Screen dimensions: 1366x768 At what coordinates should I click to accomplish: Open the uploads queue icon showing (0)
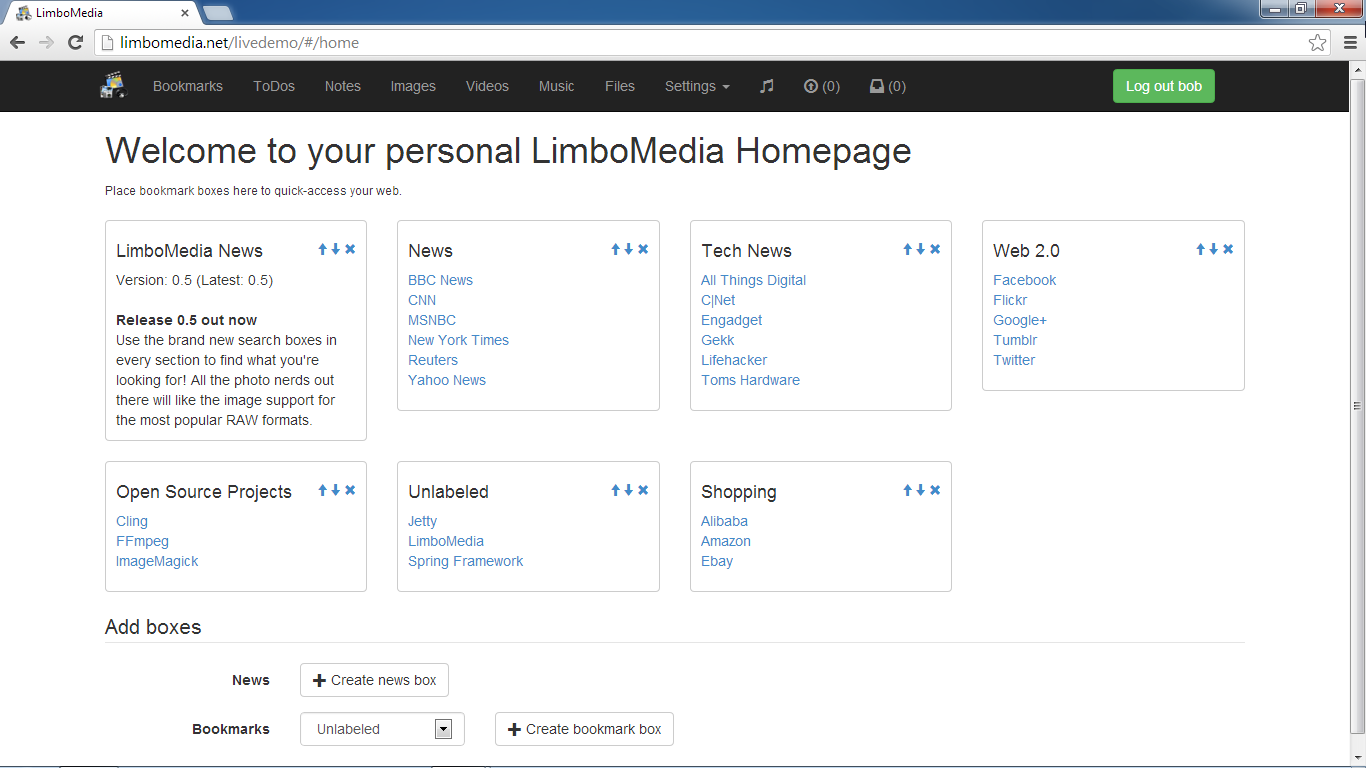click(822, 86)
